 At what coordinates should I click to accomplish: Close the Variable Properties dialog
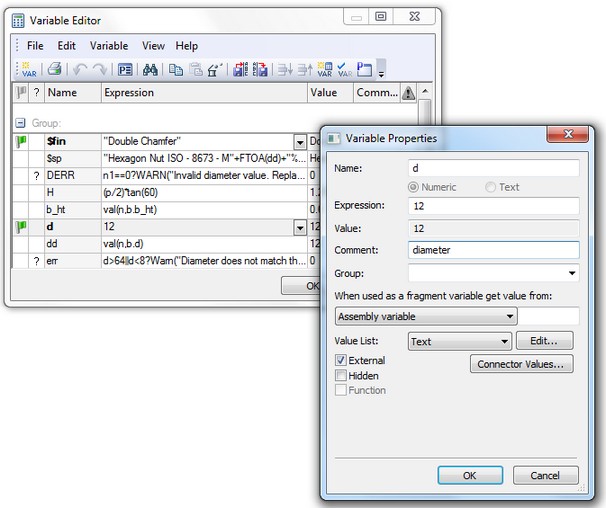click(568, 134)
